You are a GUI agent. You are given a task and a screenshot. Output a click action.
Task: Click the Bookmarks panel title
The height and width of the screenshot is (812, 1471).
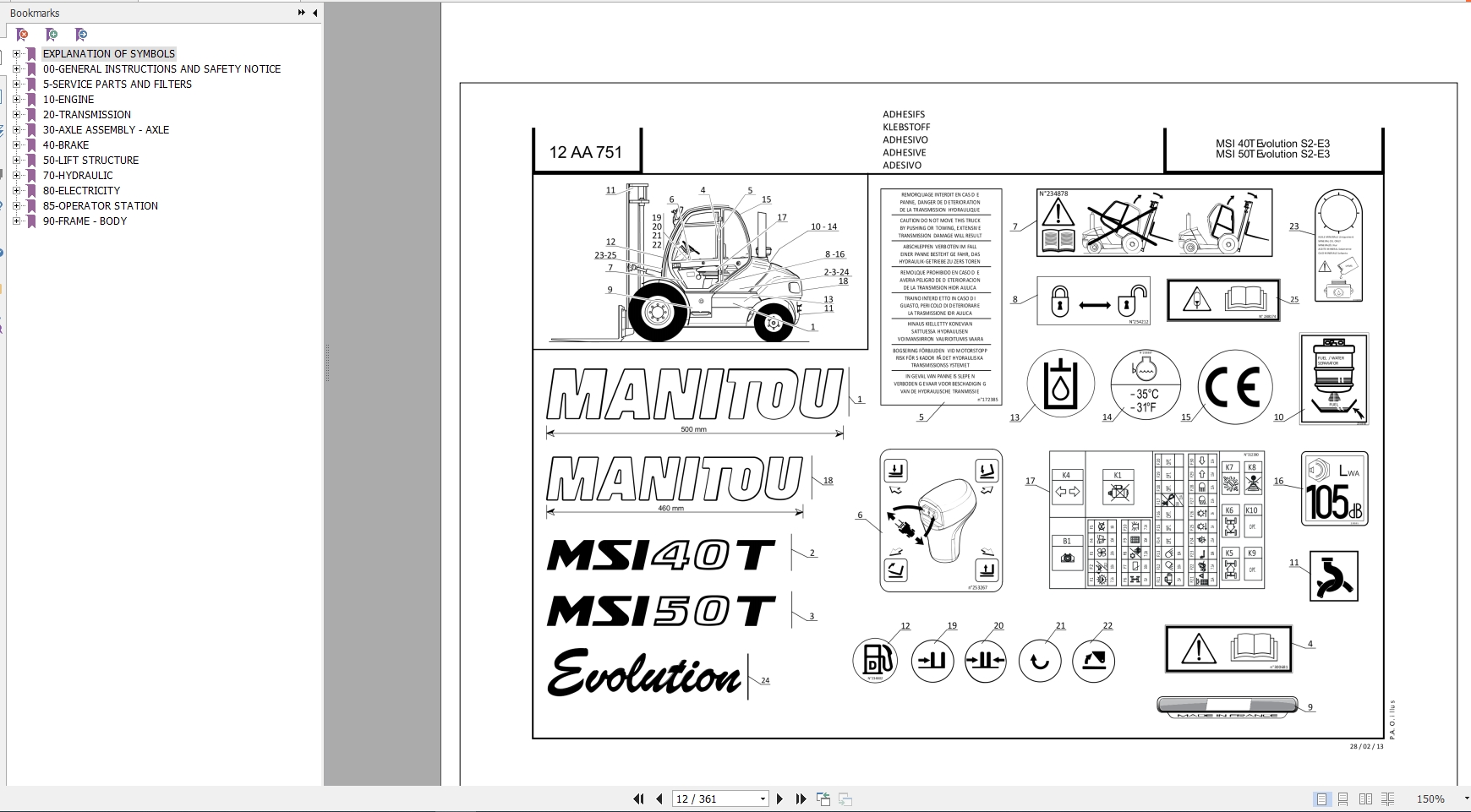[x=35, y=13]
